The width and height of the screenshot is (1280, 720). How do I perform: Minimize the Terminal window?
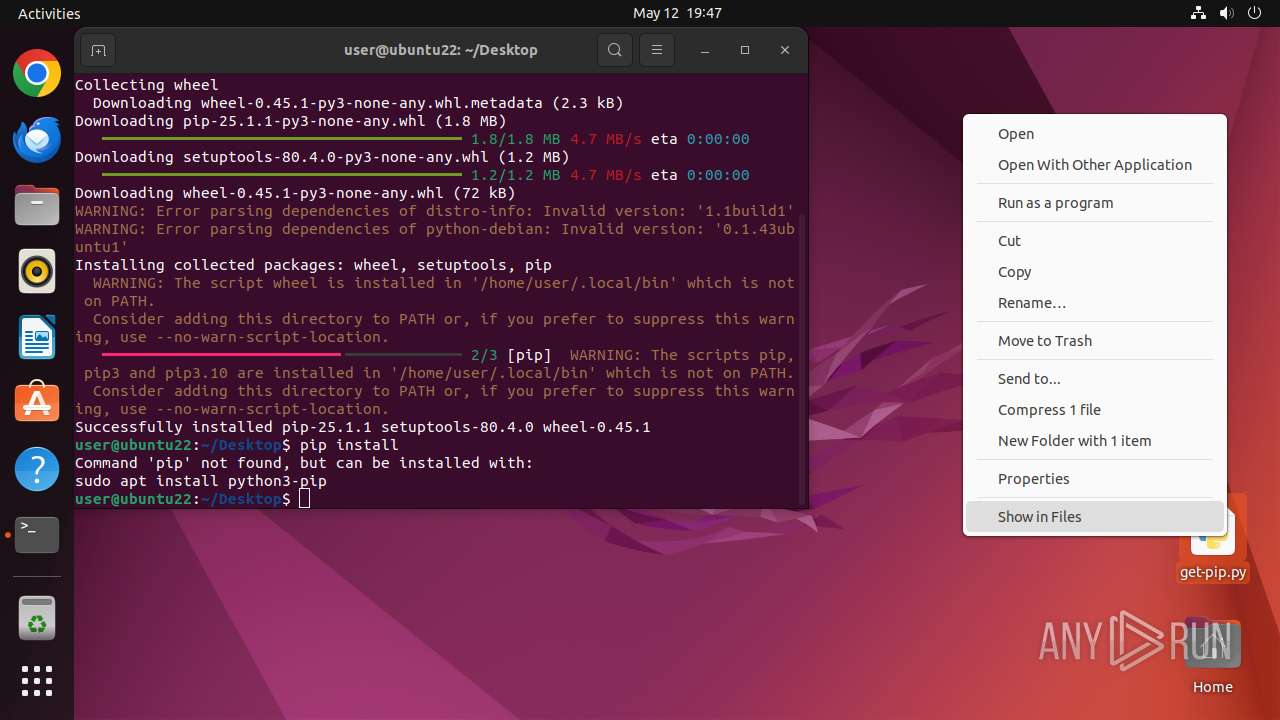point(705,50)
